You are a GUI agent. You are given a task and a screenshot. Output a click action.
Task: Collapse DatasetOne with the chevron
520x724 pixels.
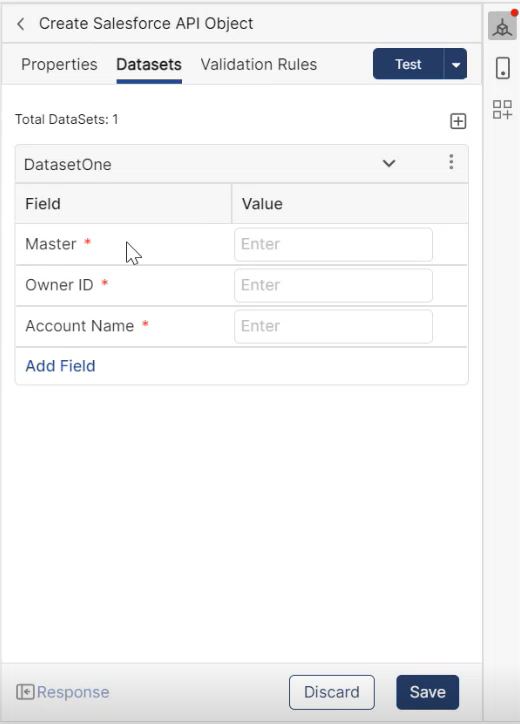pos(389,163)
